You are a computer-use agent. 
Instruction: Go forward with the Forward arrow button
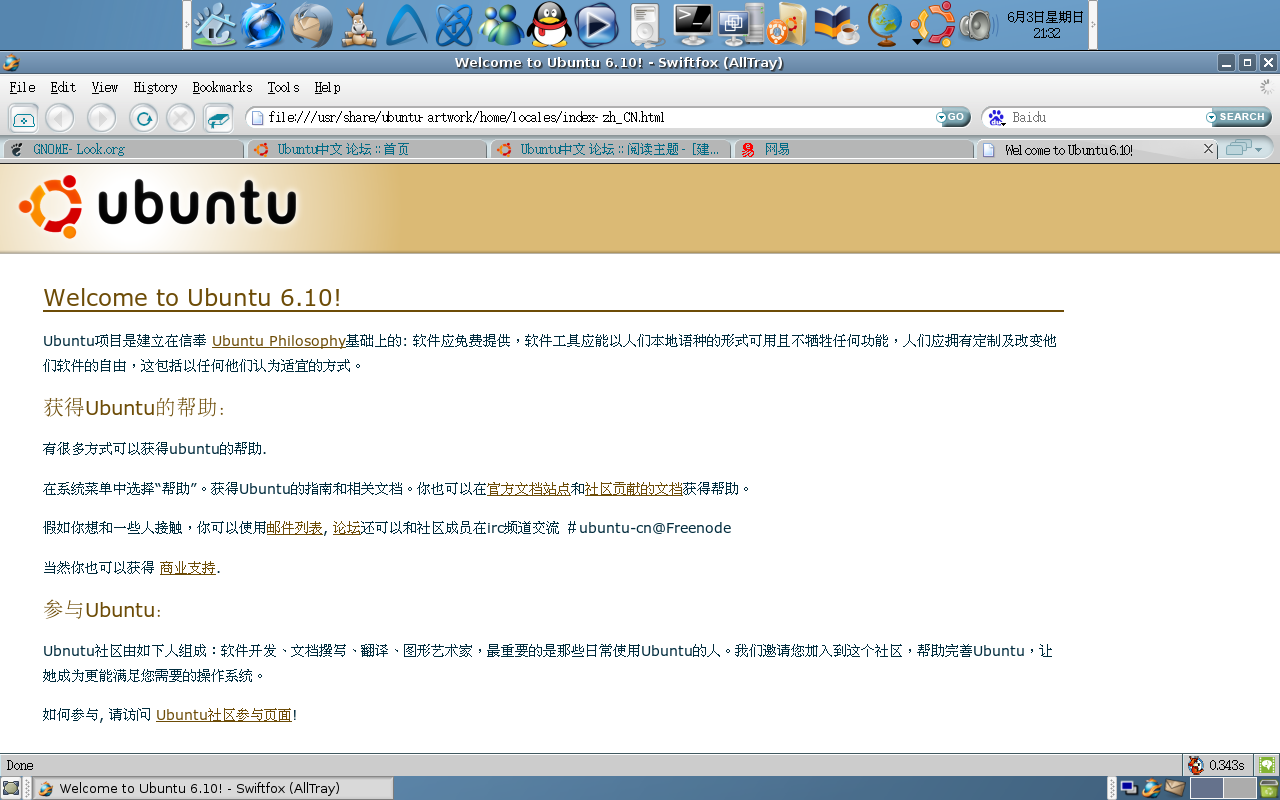[101, 118]
